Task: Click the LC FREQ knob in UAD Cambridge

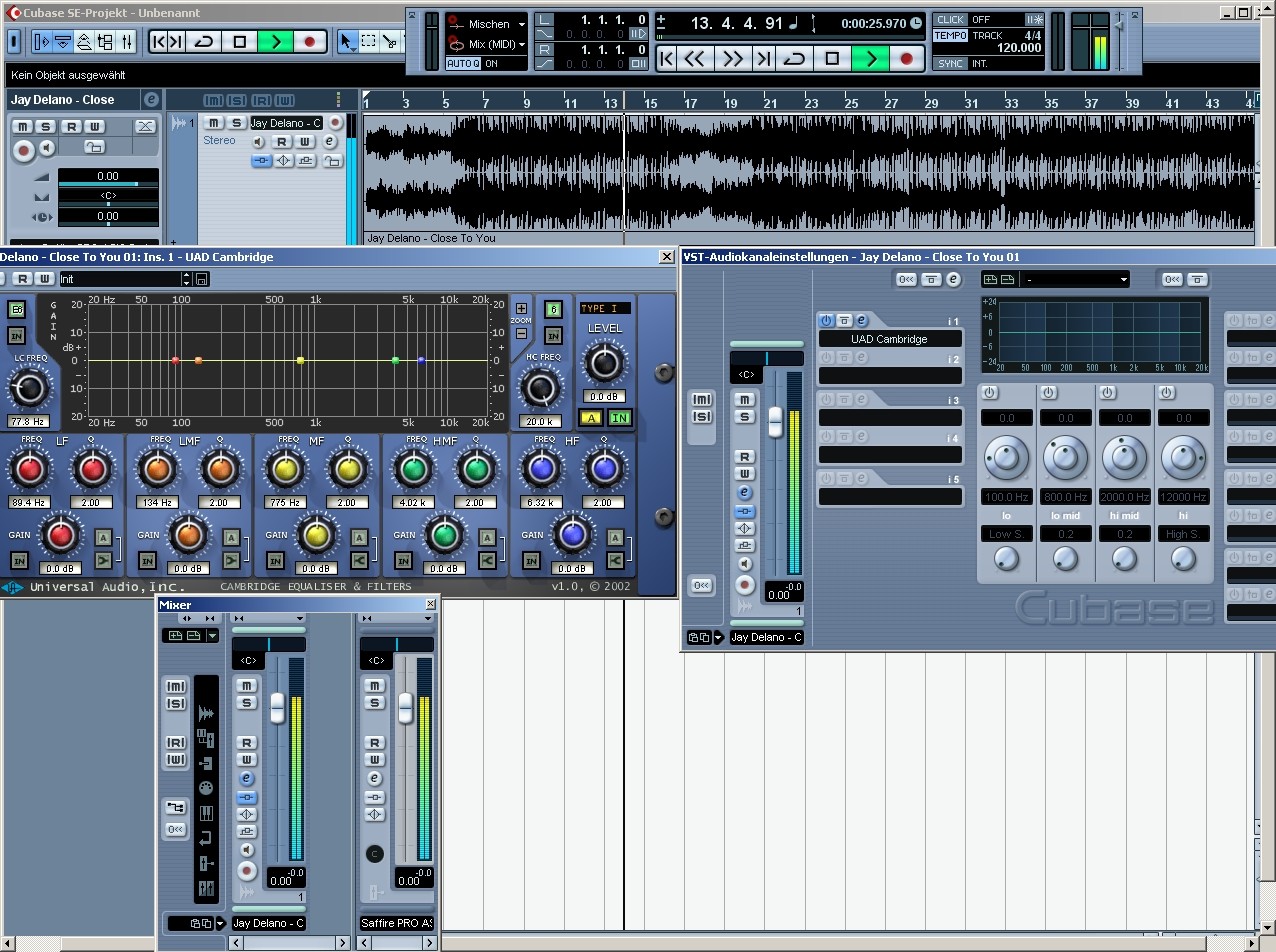Action: (x=29, y=388)
